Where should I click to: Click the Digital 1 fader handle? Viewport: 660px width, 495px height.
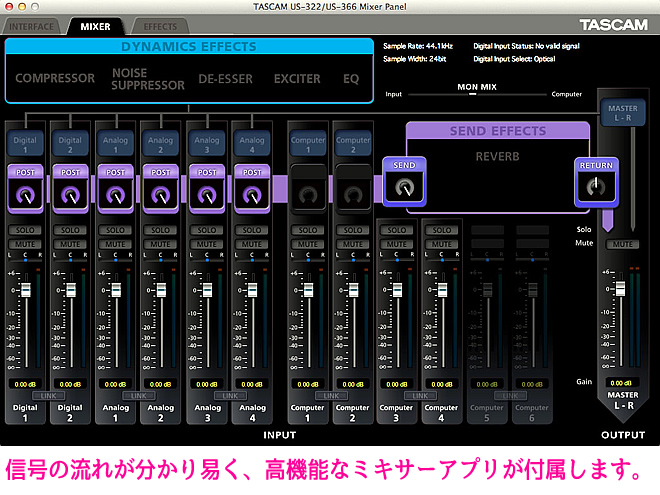tap(26, 290)
